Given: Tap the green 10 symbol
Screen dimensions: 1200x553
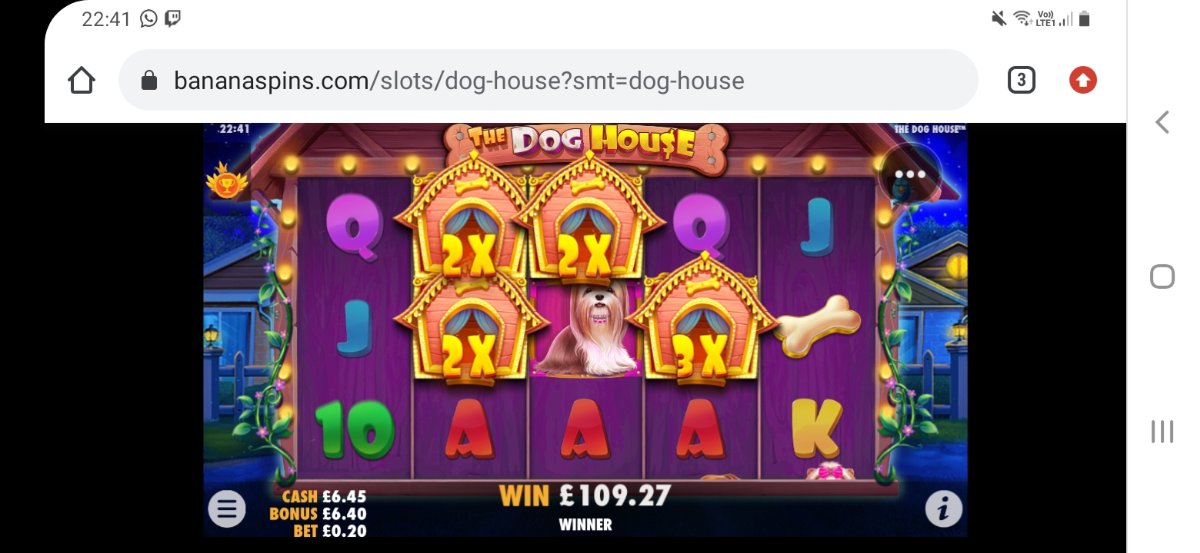Looking at the screenshot, I should pyautogui.click(x=354, y=431).
